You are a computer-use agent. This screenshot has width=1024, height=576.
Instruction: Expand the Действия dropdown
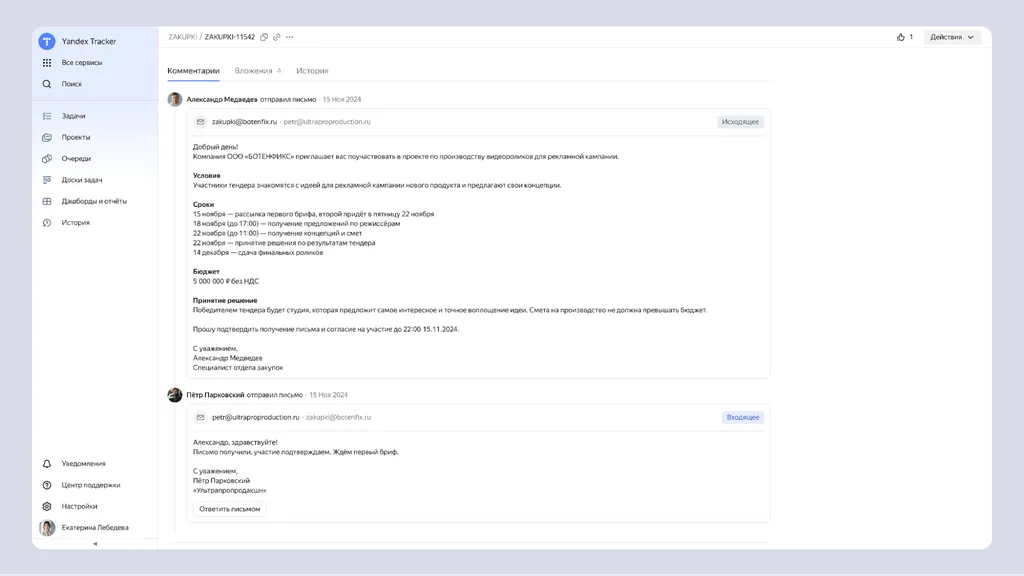tap(952, 37)
